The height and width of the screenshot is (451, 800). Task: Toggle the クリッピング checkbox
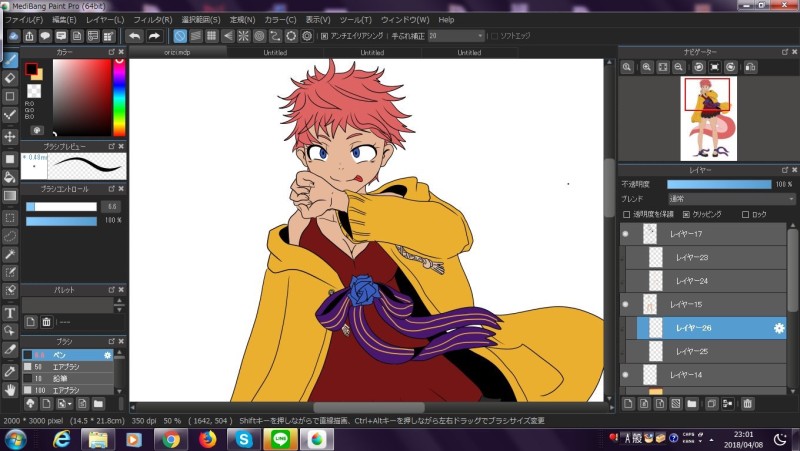(x=686, y=214)
